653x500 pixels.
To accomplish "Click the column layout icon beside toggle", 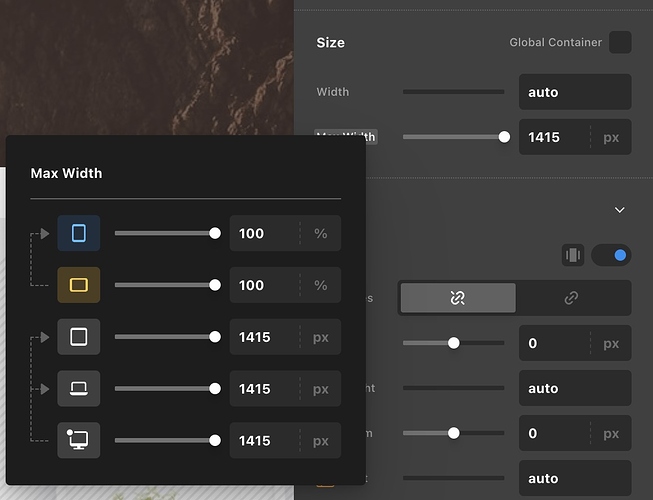I will click(x=573, y=255).
